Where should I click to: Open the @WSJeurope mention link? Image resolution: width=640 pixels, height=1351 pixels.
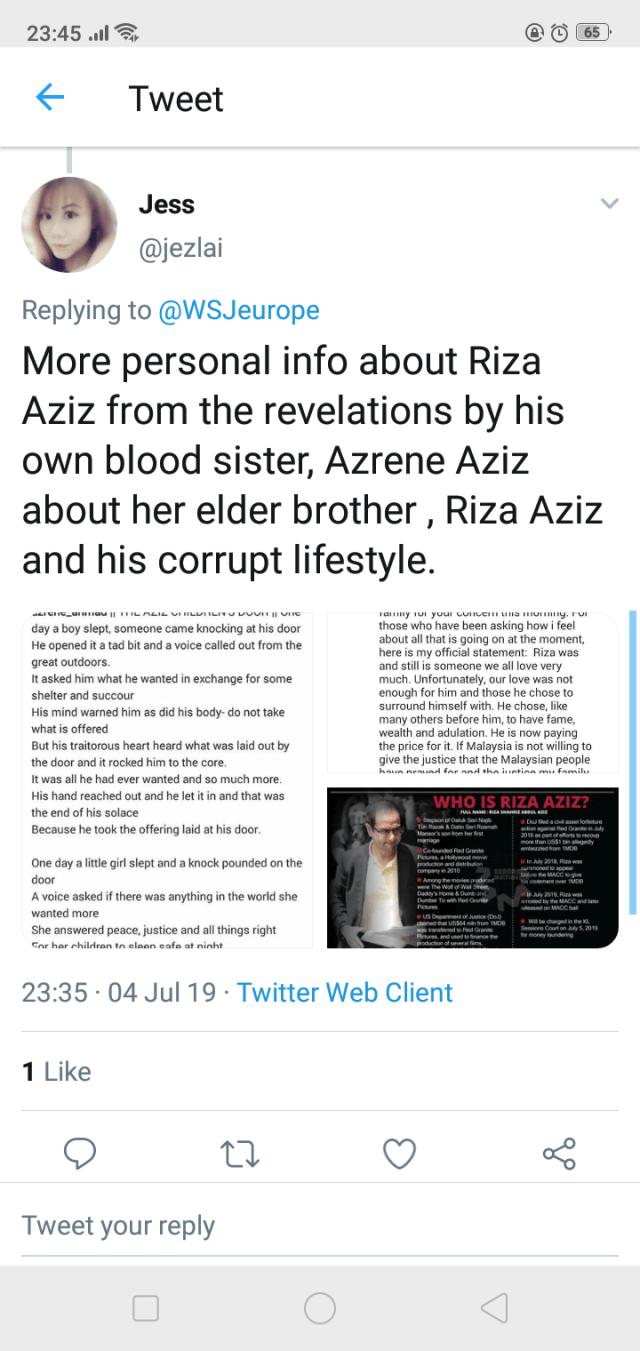239,310
